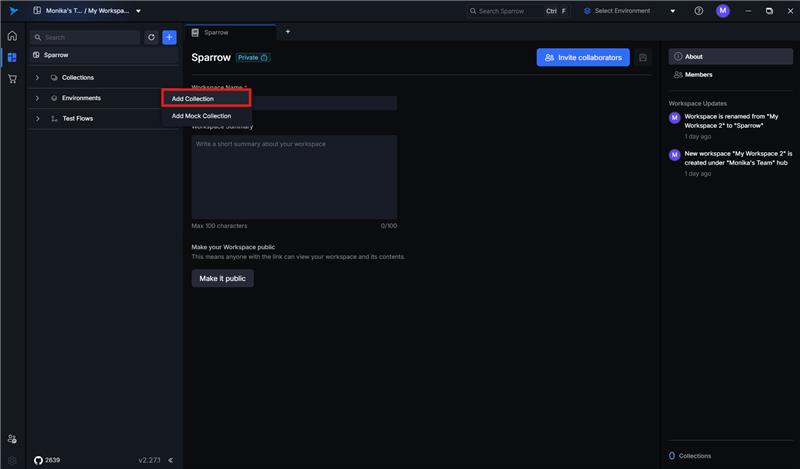Viewport: 800px width, 469px height.
Task: Click the Make it public button
Action: tap(222, 279)
